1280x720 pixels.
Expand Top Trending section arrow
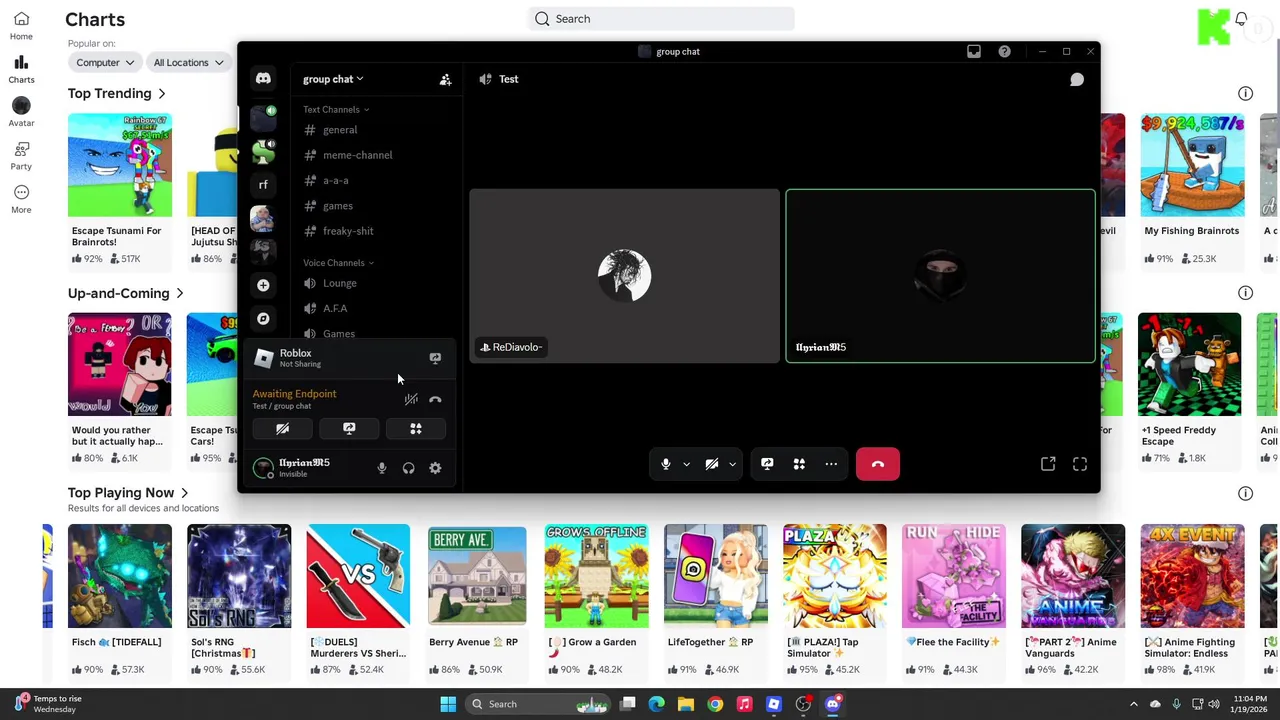(x=161, y=94)
